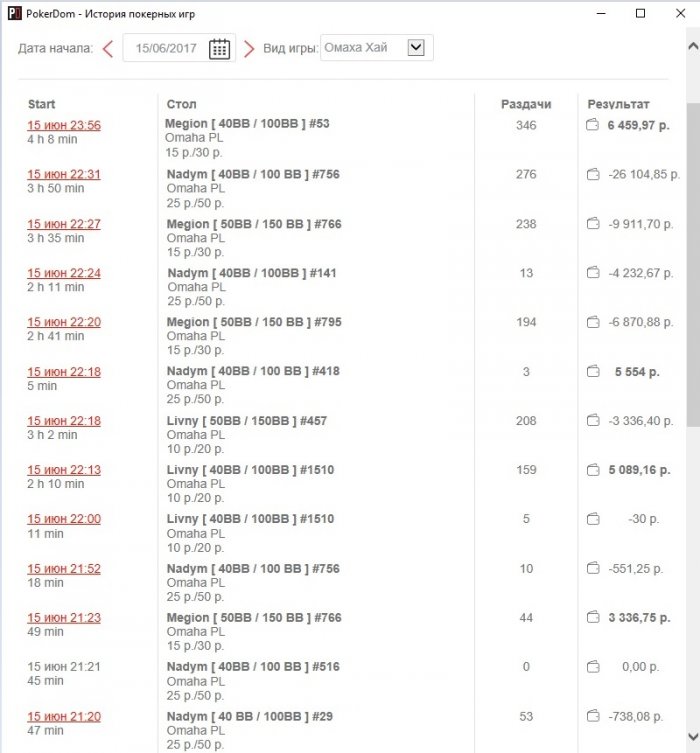Click wallet icon next to 3 336,75 р.
The image size is (700, 753).
[x=593, y=618]
